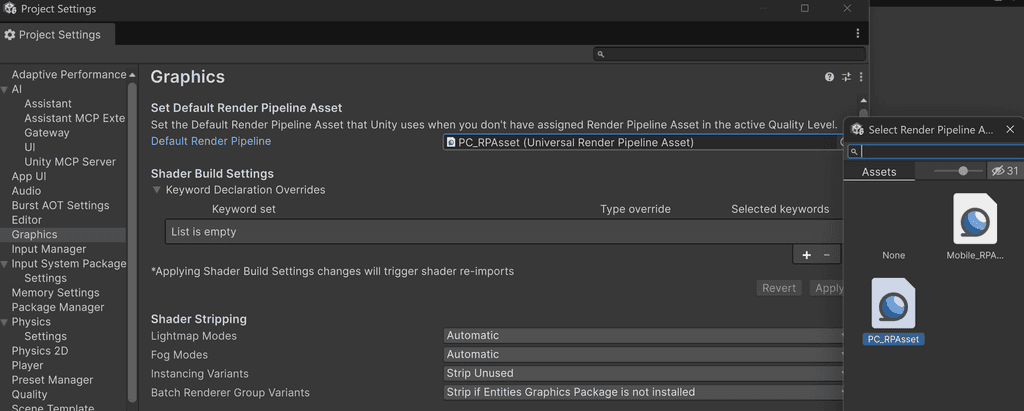
Task: Select Gateway under AI
Action: [46, 133]
